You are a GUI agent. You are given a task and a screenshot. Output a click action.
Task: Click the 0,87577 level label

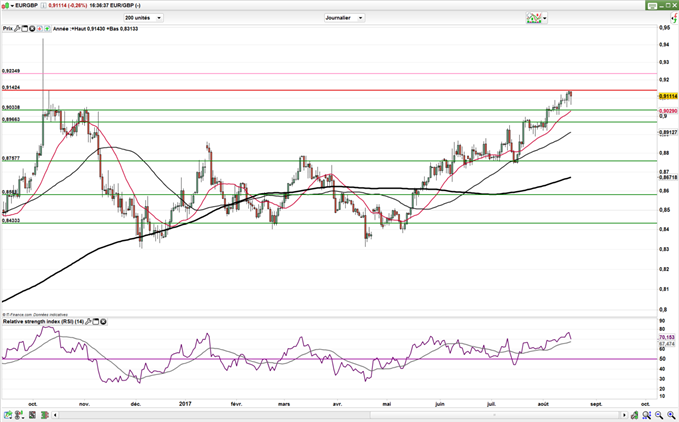(x=11, y=158)
